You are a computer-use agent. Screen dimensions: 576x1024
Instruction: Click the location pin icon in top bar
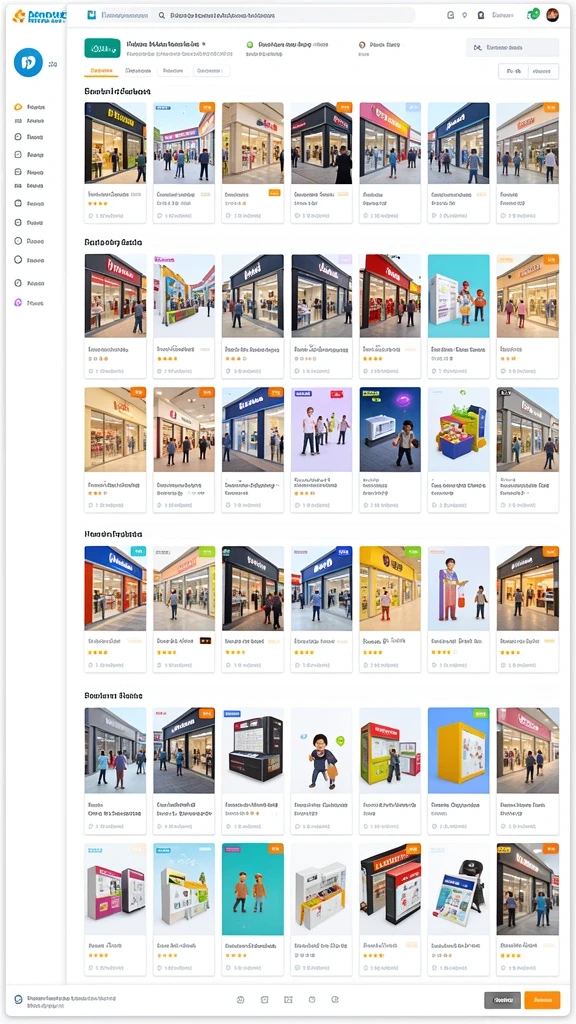(464, 15)
